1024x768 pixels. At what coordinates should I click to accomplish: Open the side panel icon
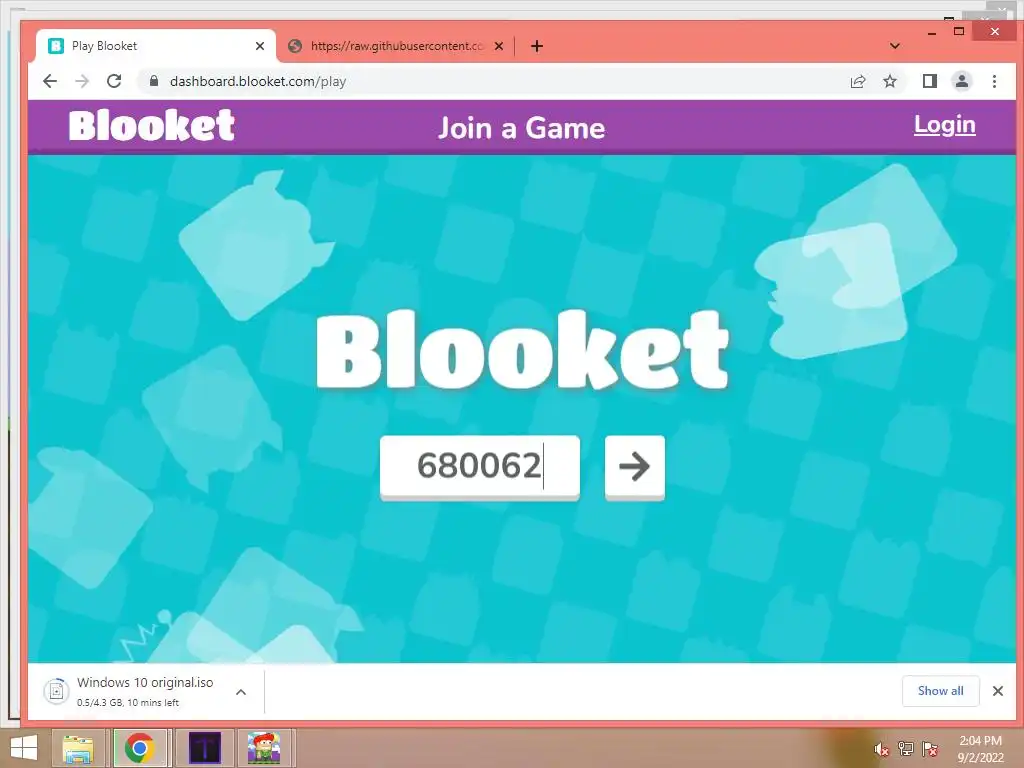tap(929, 81)
